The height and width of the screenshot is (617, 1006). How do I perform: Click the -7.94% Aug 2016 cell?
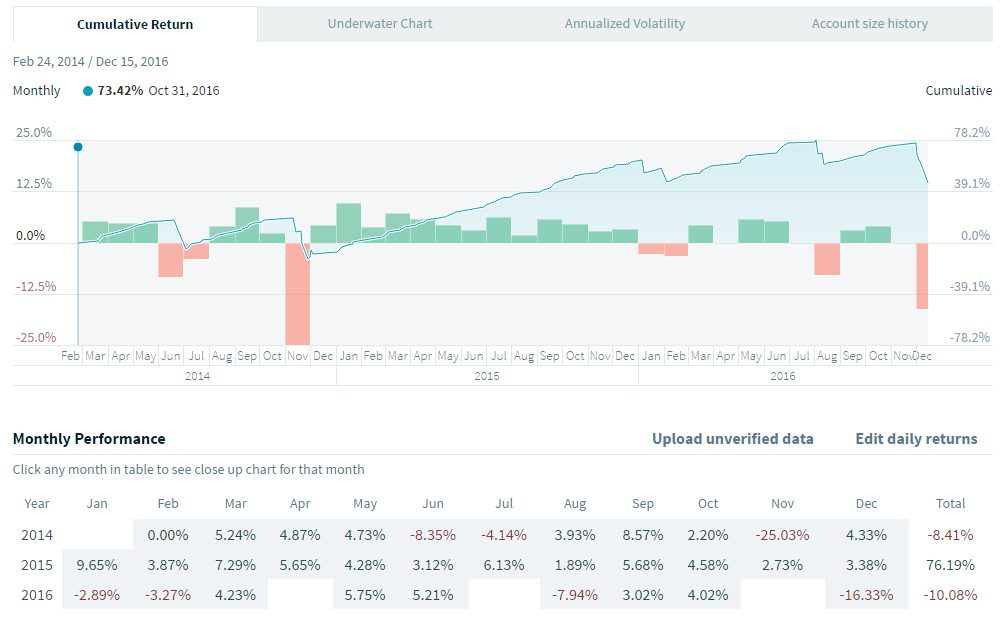574,595
